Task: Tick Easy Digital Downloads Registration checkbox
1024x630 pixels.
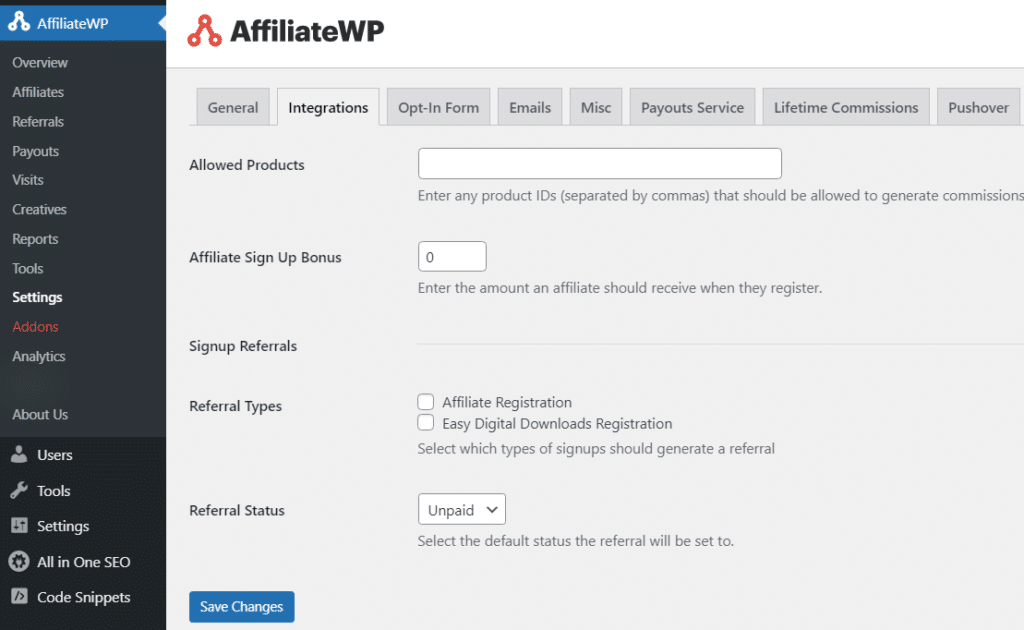Action: [426, 423]
